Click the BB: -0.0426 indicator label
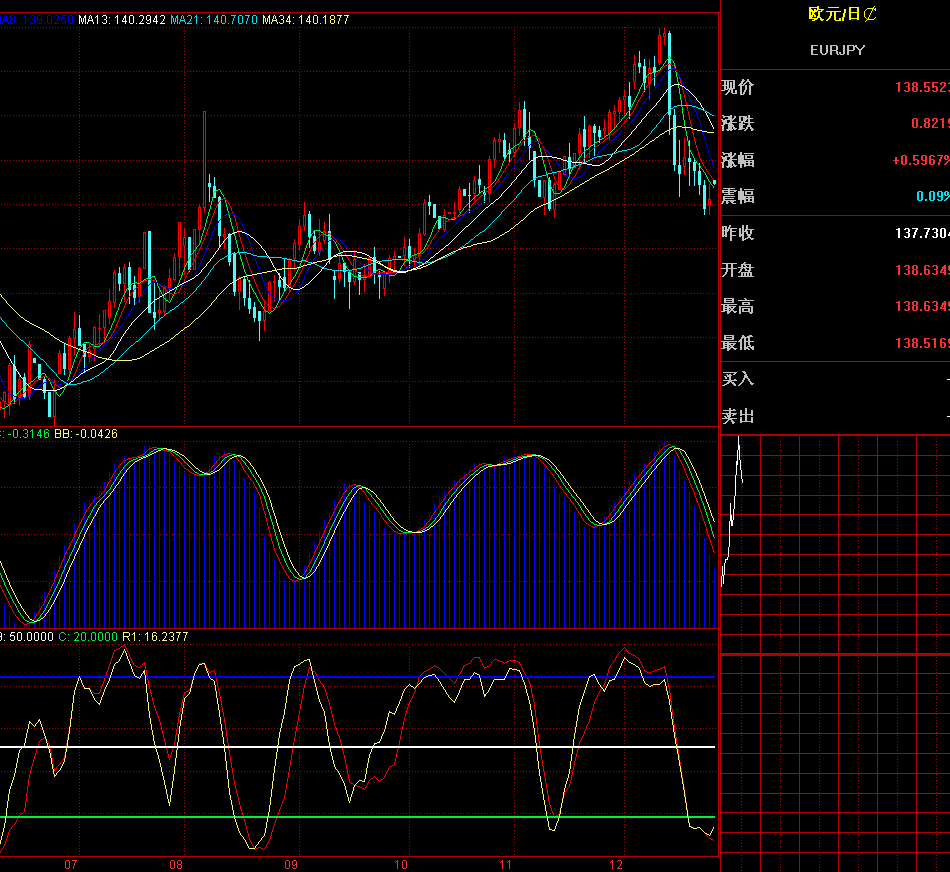Viewport: 950px width, 872px height. [x=86, y=434]
